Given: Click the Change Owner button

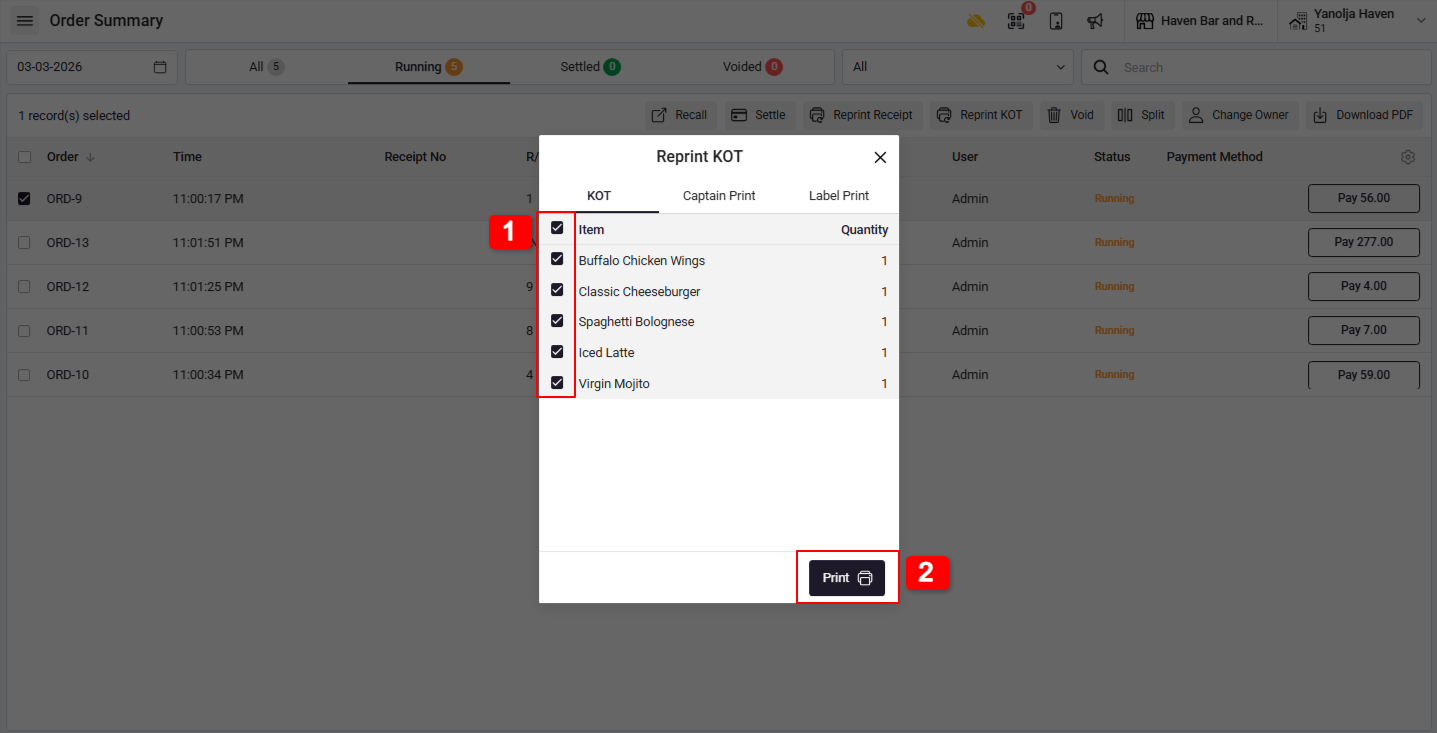Looking at the screenshot, I should [1240, 115].
